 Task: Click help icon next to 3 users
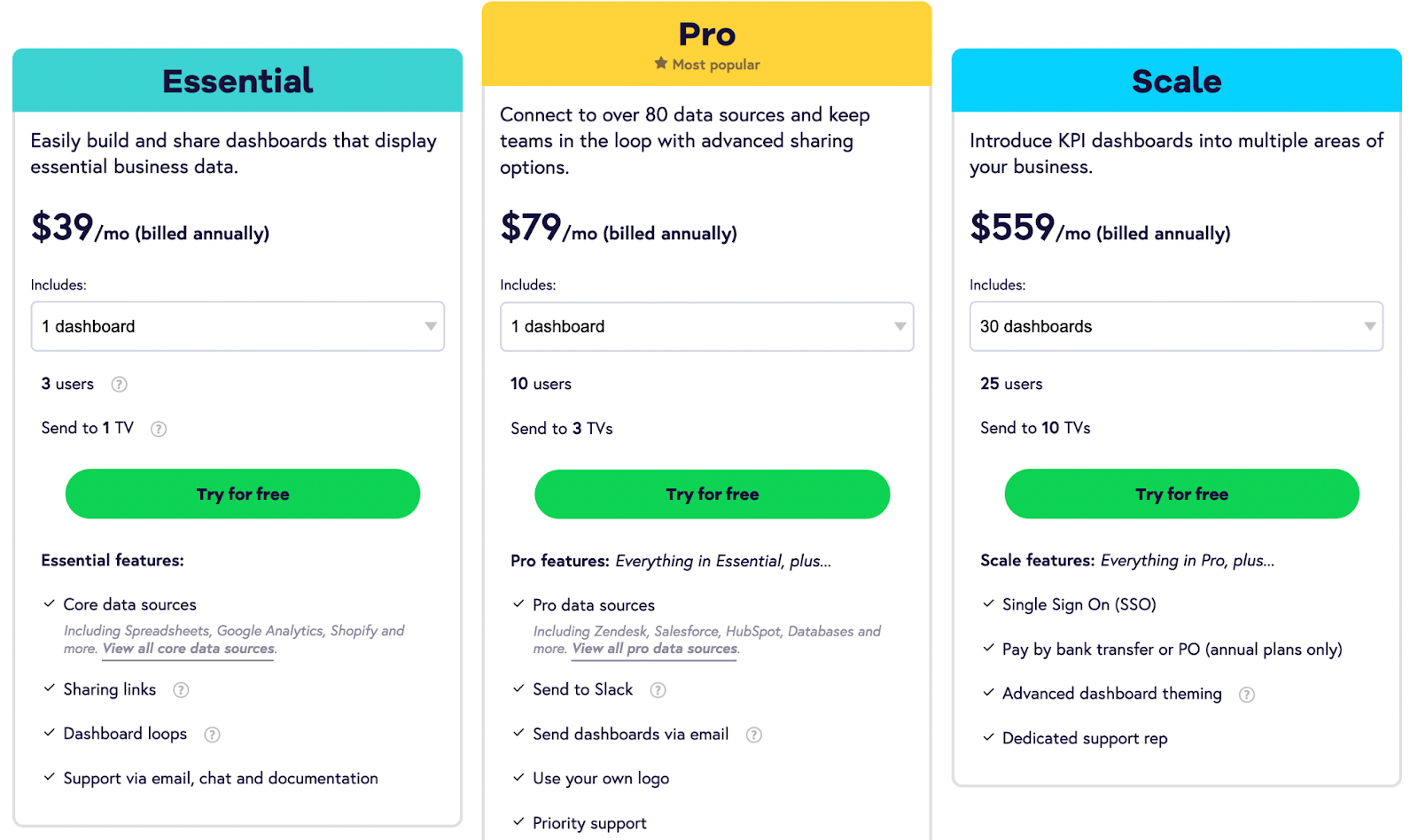(119, 385)
